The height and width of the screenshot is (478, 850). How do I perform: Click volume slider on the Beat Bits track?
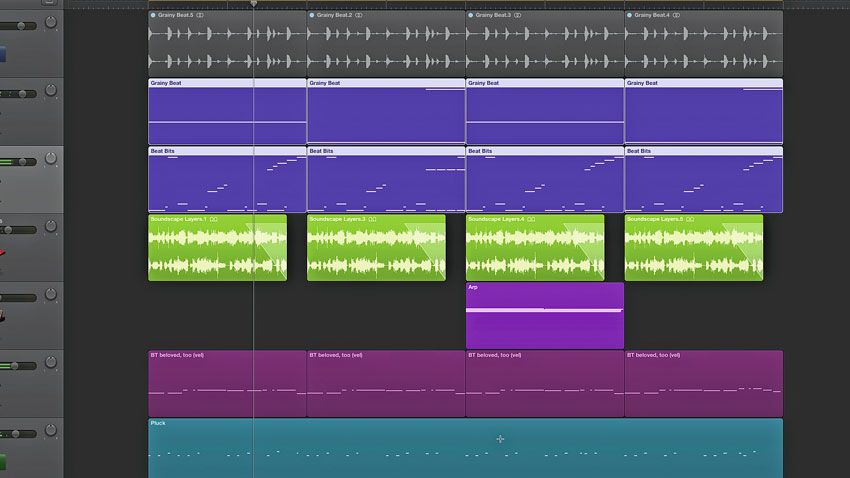coord(18,162)
